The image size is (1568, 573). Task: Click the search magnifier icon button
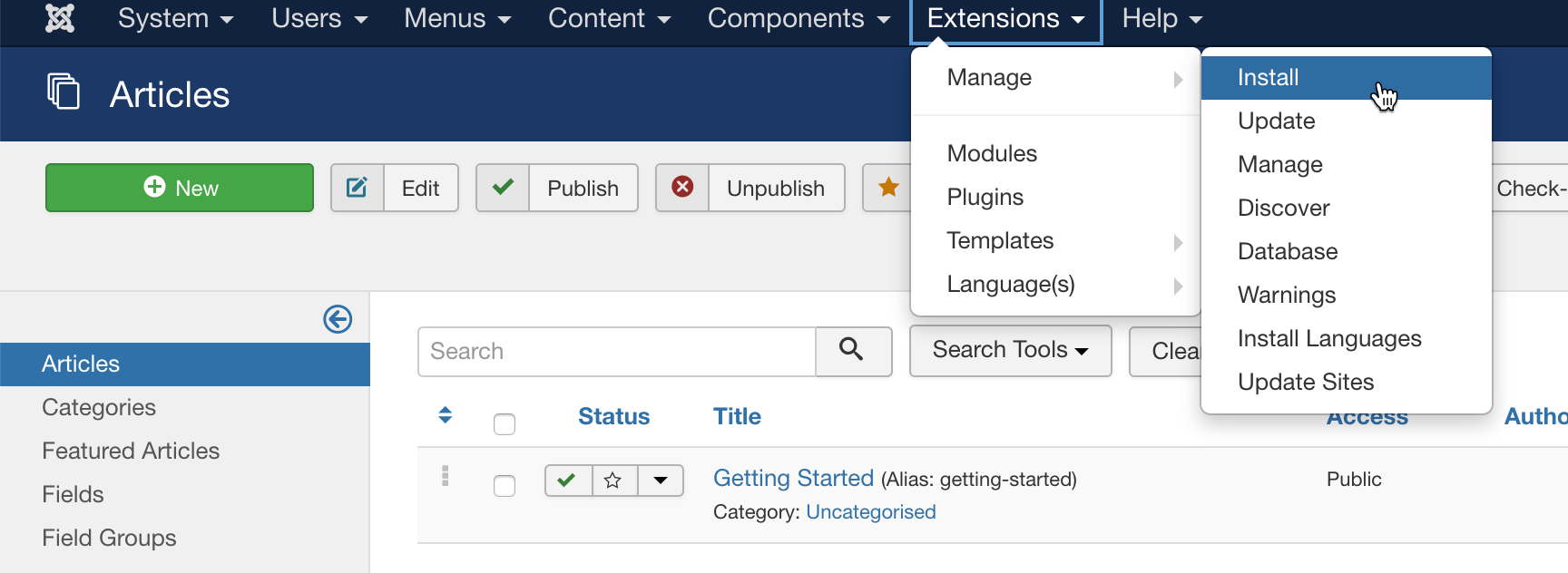pyautogui.click(x=852, y=350)
